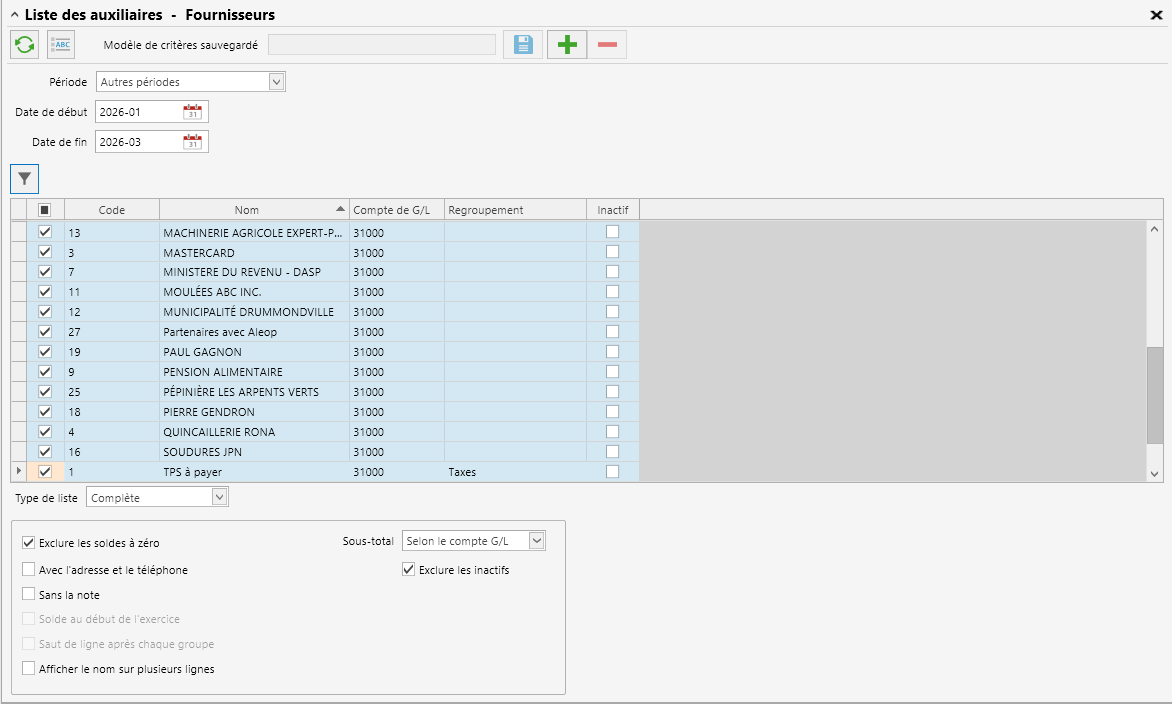
Task: Click the MUNICIPALITÉ DRUMMONDVILLE name cell
Action: coord(254,312)
